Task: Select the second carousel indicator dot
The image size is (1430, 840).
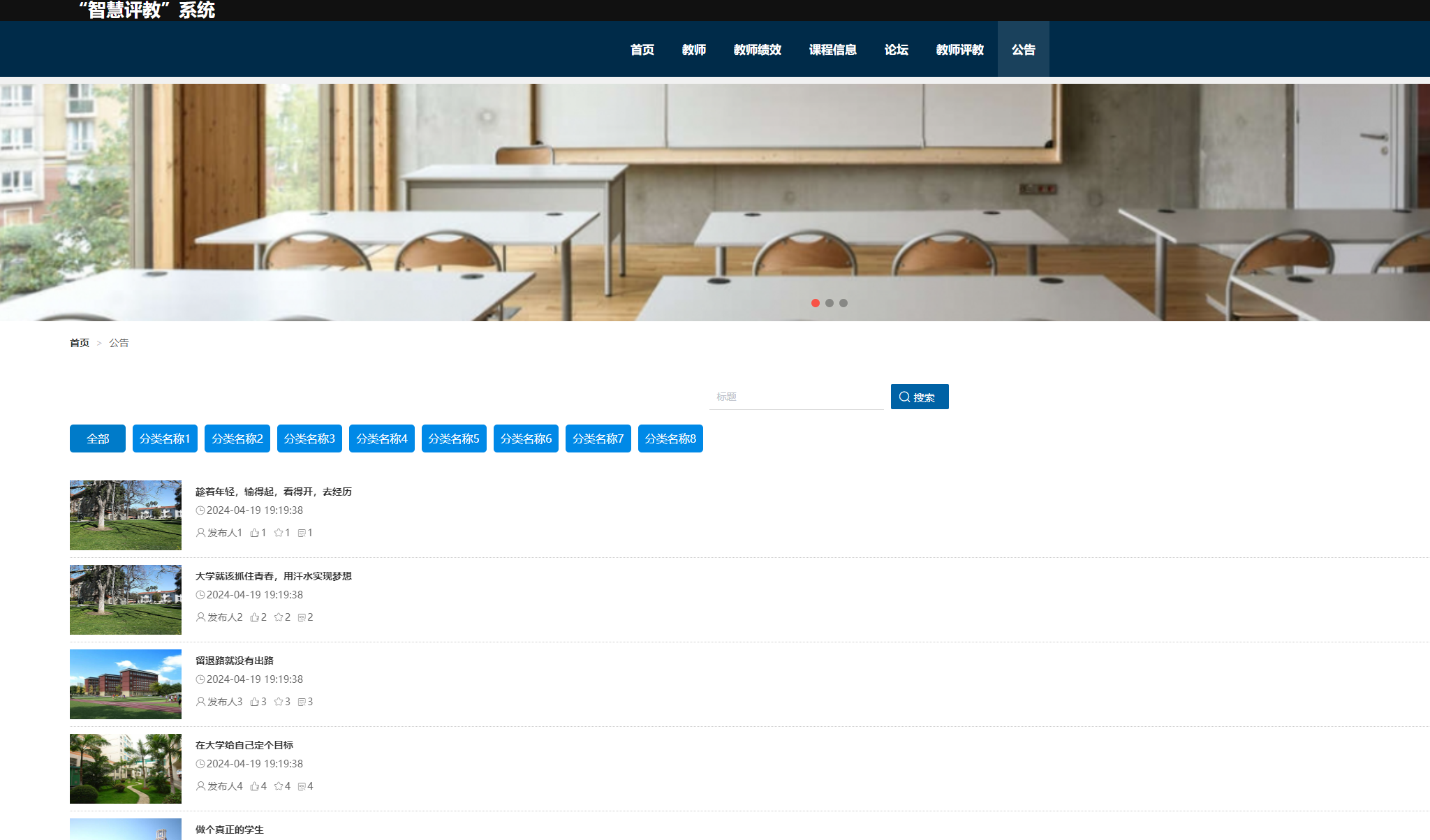Action: click(x=830, y=303)
